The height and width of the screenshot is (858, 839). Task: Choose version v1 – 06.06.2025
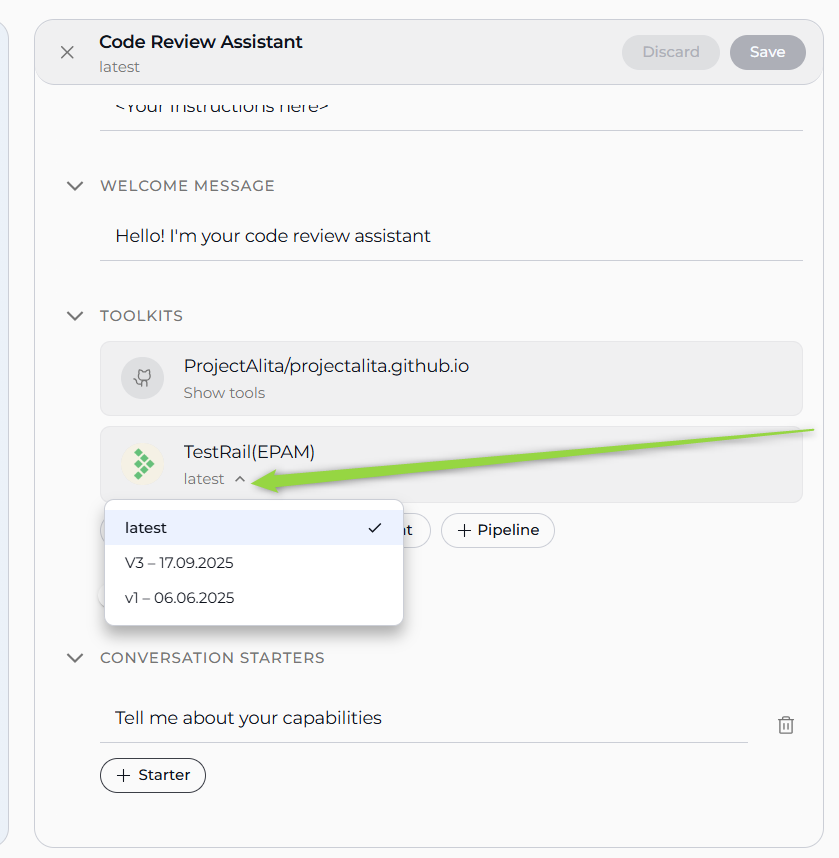(180, 598)
